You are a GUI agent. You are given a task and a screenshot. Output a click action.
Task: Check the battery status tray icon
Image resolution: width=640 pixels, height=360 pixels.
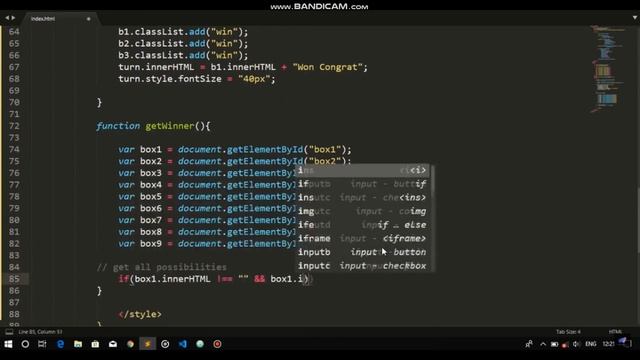[554, 344]
